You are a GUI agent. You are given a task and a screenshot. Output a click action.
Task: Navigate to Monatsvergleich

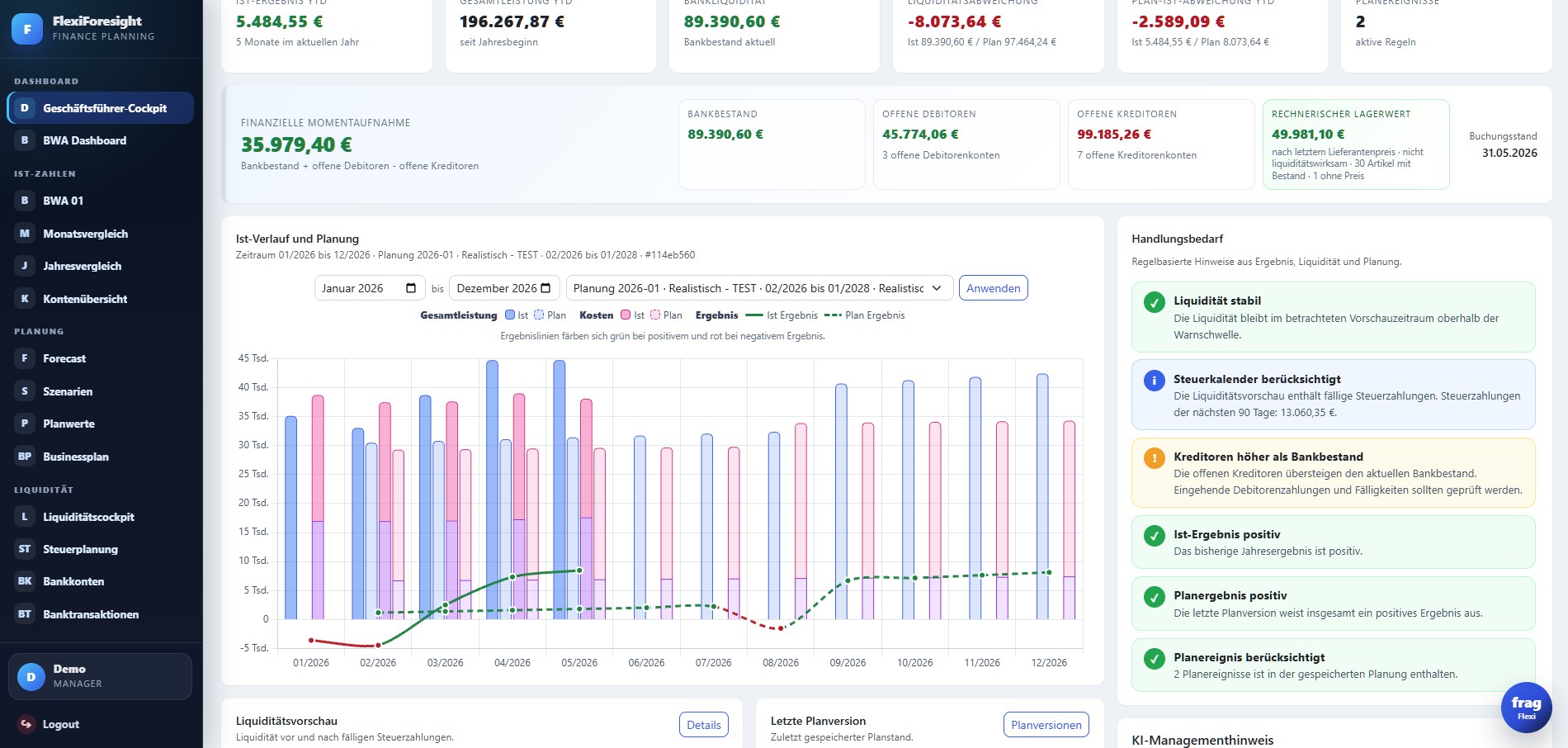[101, 234]
